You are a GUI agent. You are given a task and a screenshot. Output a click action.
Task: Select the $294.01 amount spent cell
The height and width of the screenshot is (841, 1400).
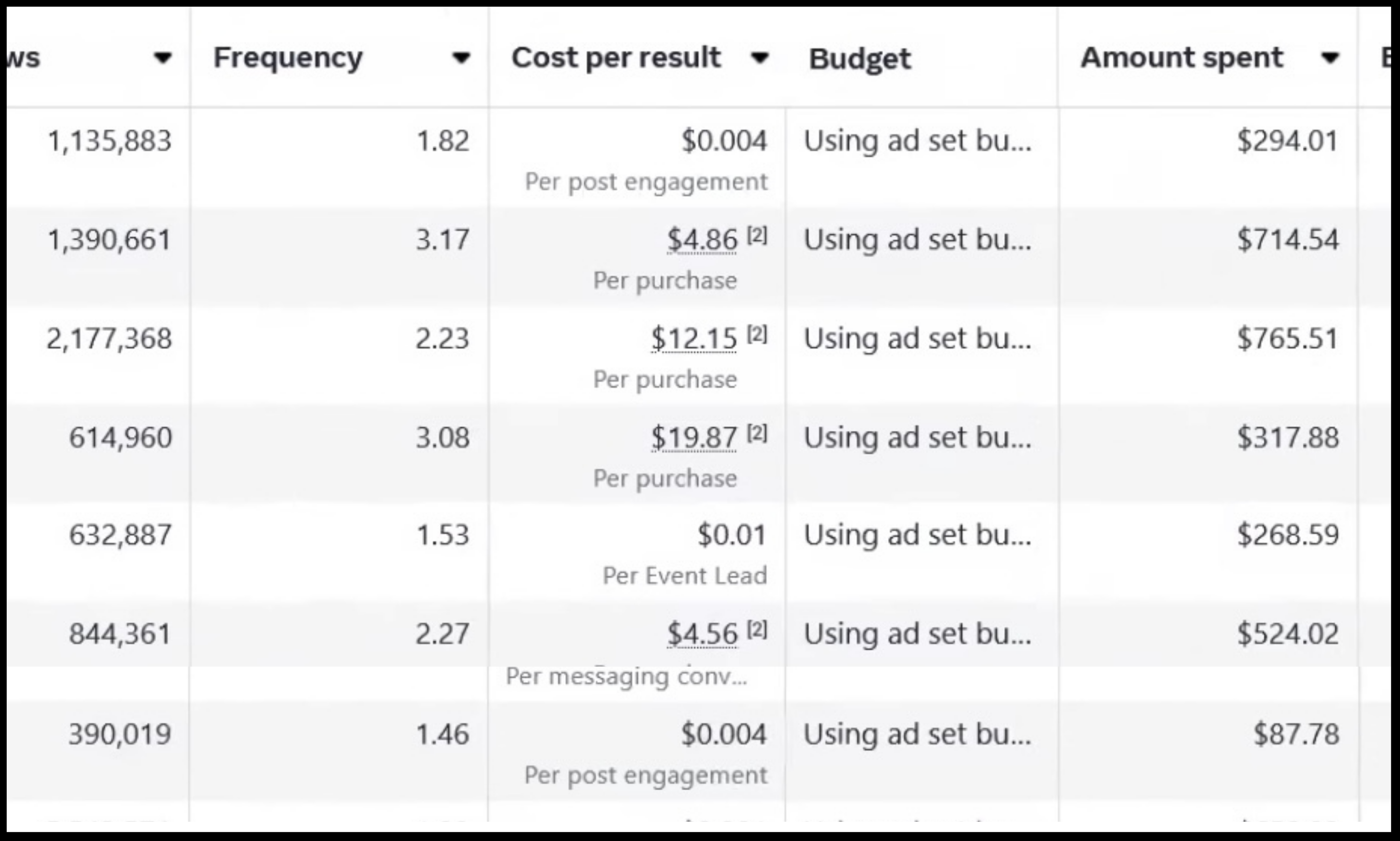(x=1208, y=157)
